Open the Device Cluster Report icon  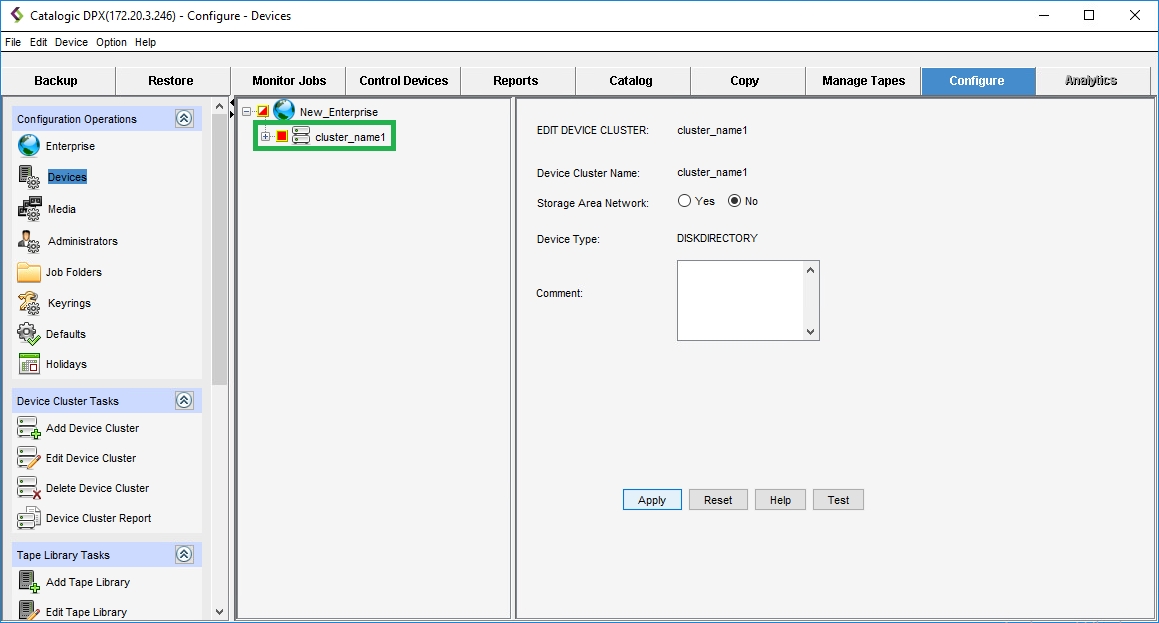point(29,518)
